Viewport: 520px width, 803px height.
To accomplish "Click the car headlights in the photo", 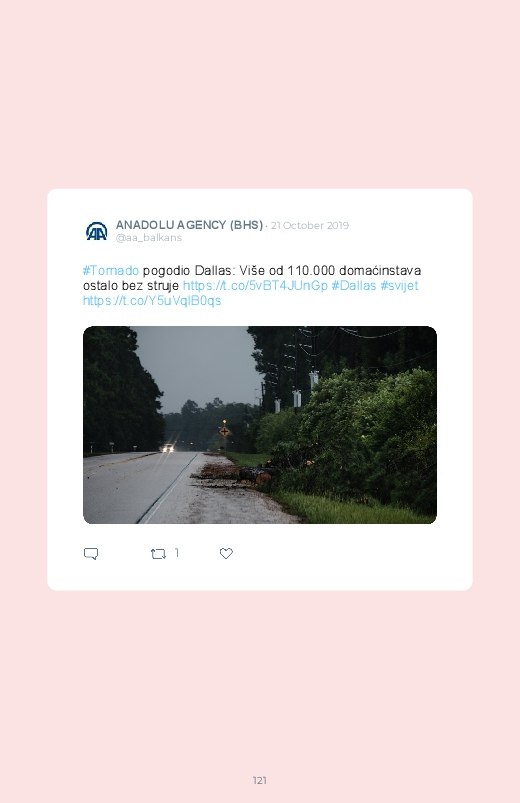I will (167, 448).
